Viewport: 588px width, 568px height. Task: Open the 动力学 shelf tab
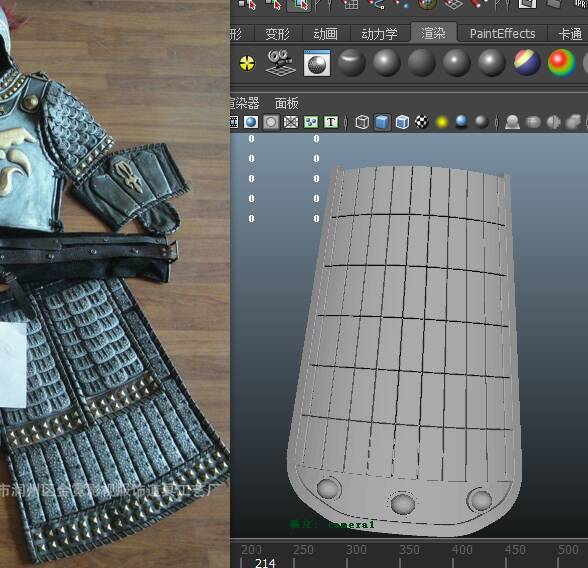pyautogui.click(x=379, y=34)
